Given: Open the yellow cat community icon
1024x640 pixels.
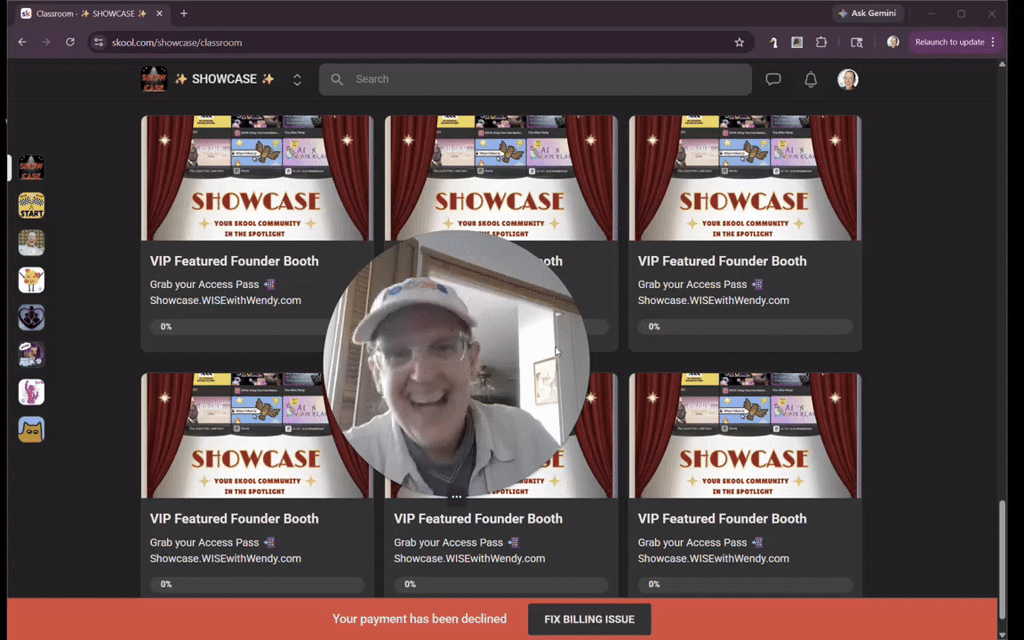Looking at the screenshot, I should click(31, 430).
